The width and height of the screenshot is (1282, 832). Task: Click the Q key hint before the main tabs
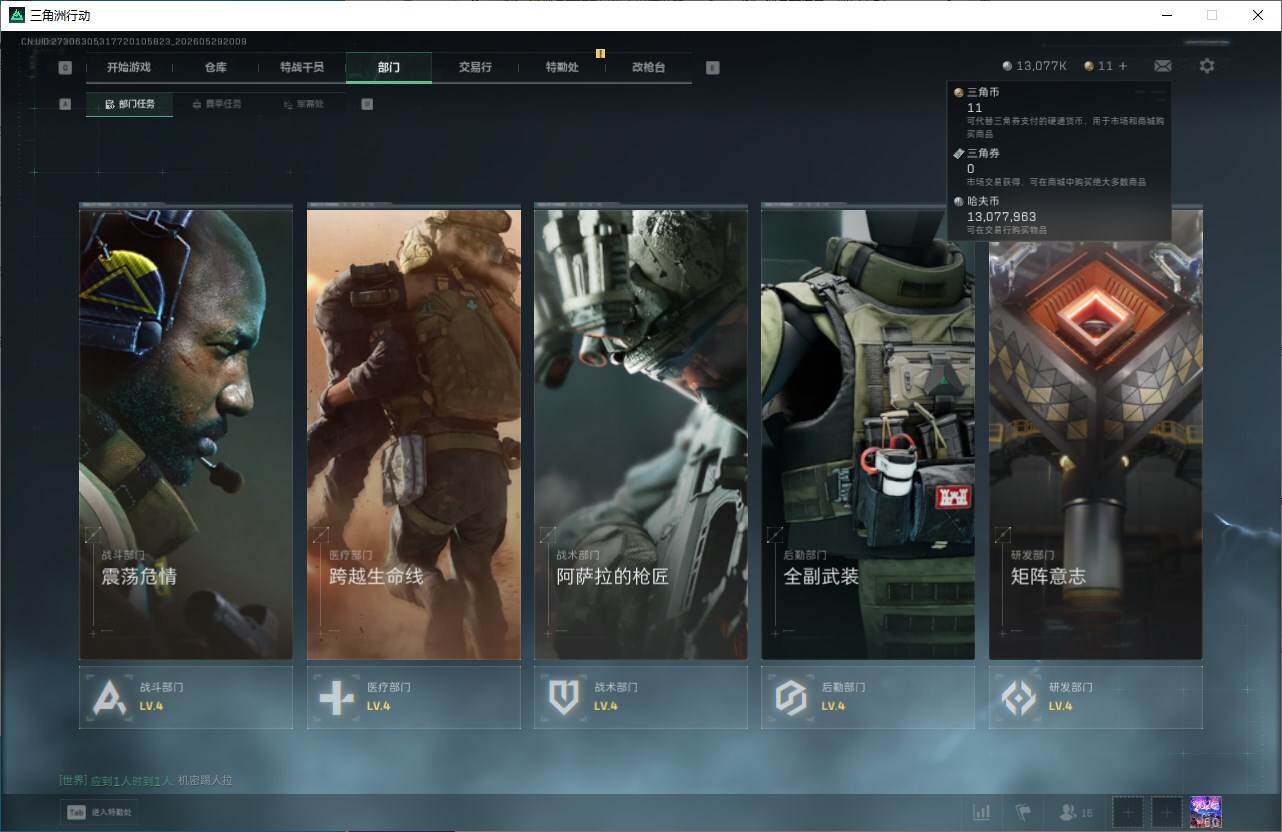coord(65,68)
